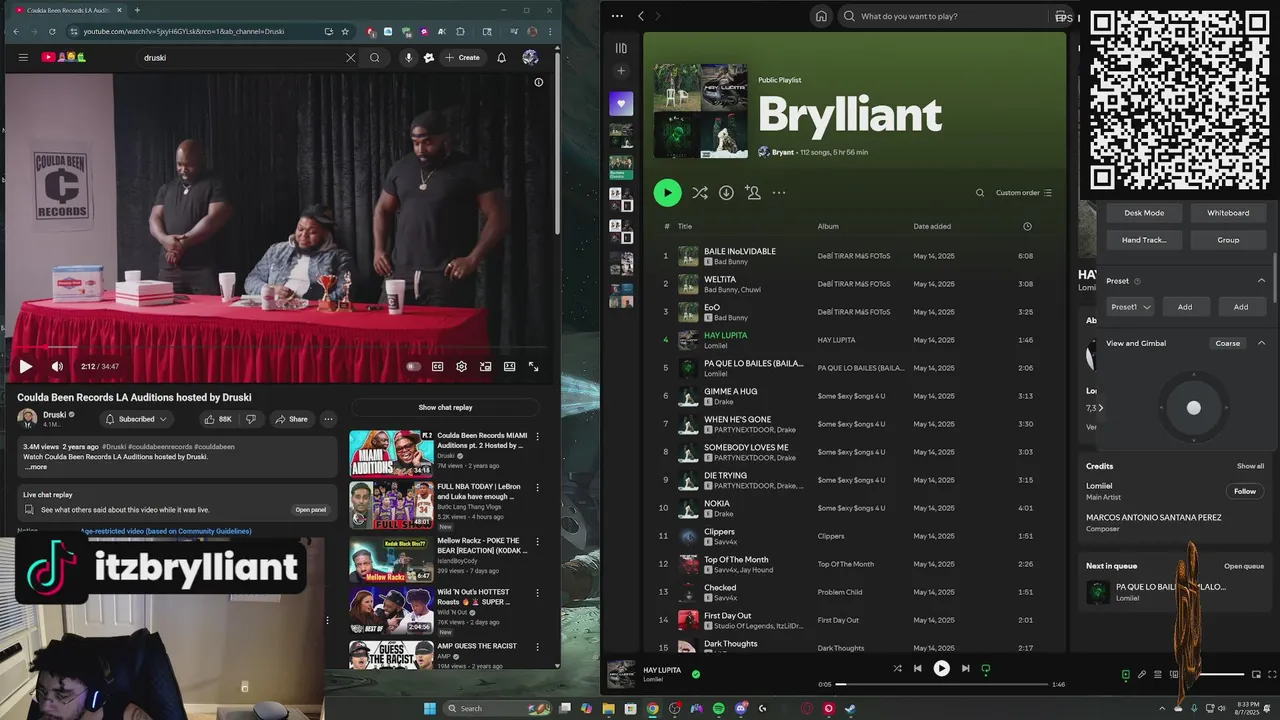Clear the YouTube search box
This screenshot has width=1280, height=720.
click(x=350, y=58)
